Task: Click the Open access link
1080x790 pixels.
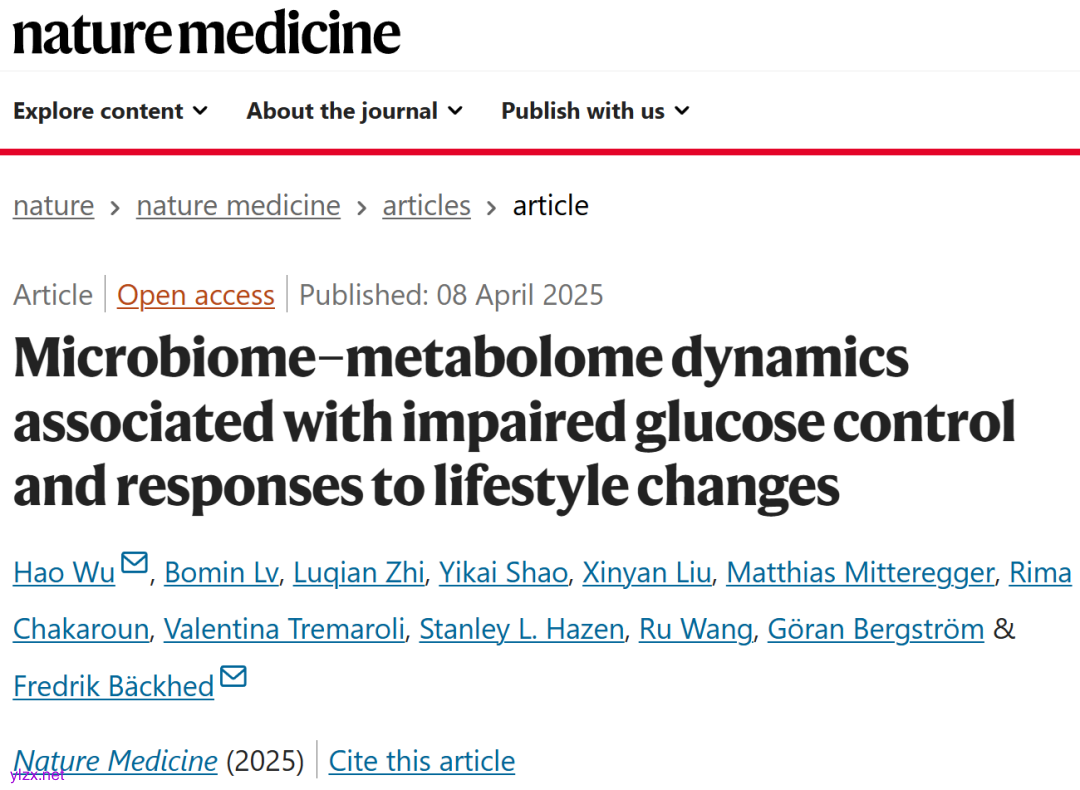Action: [195, 296]
